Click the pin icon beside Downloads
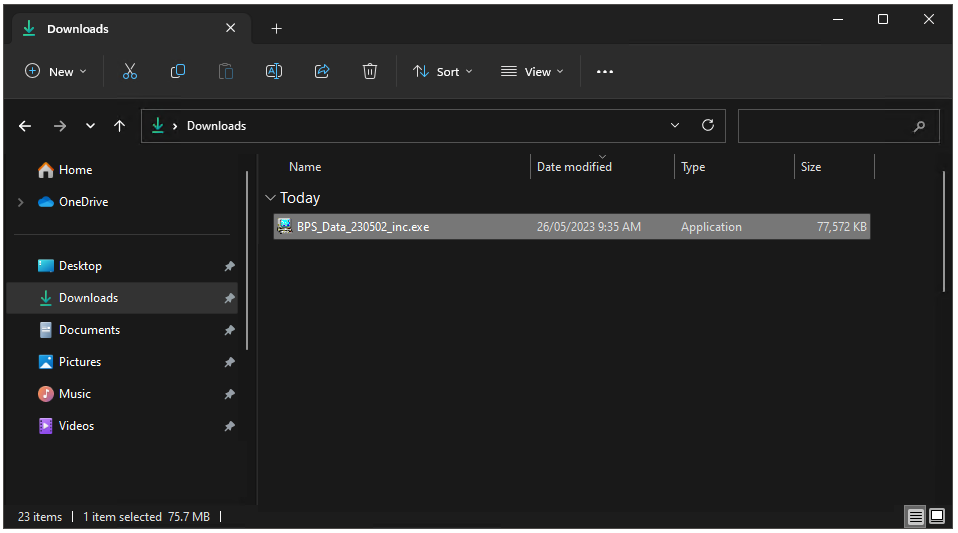 (x=229, y=298)
